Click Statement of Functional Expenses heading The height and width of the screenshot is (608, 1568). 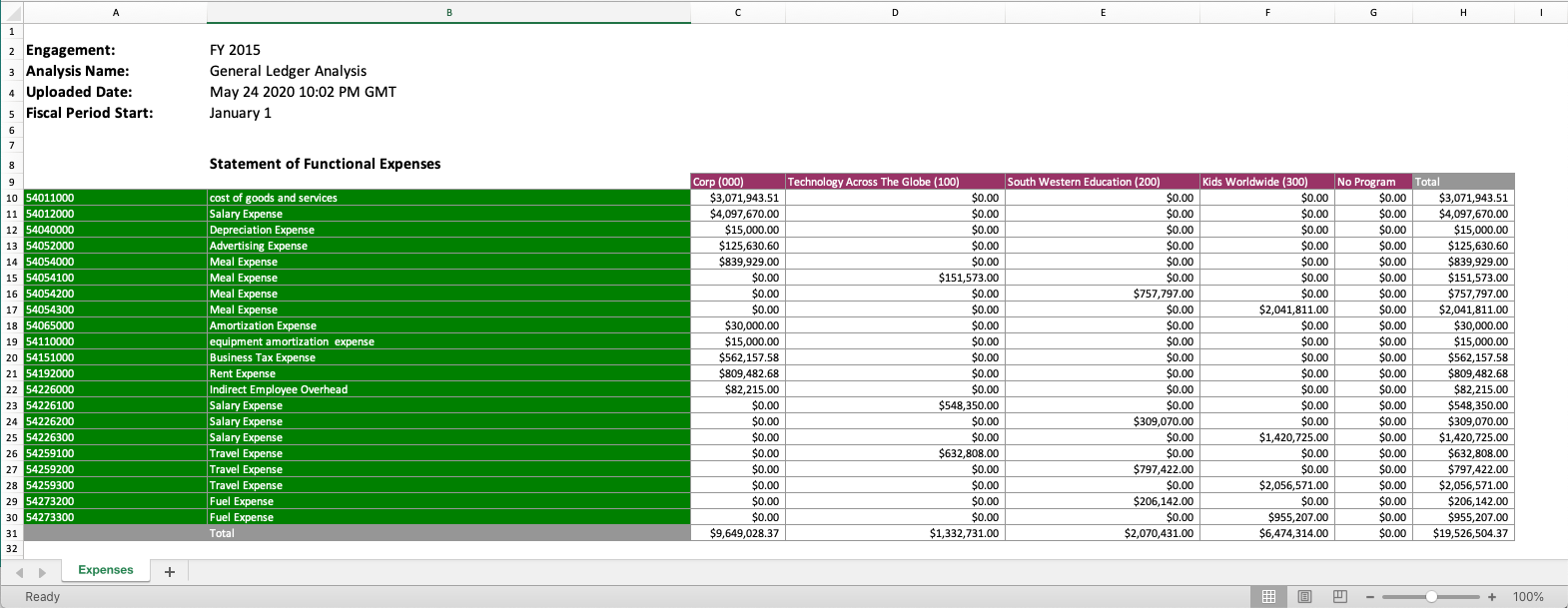(325, 164)
